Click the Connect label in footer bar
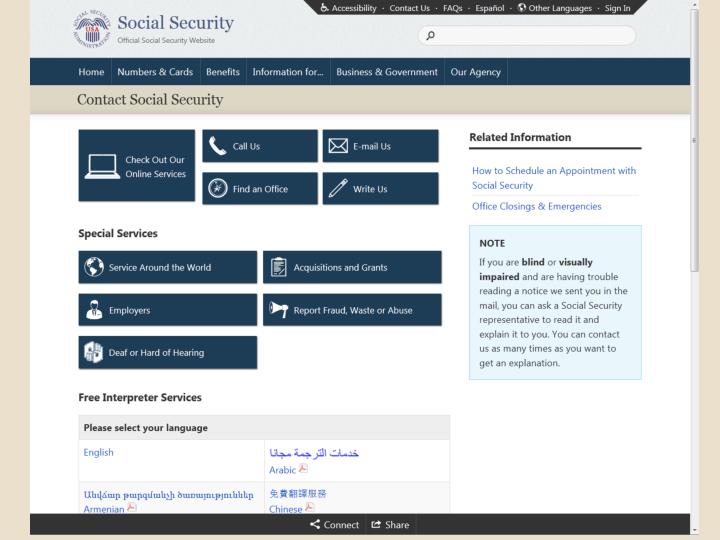The height and width of the screenshot is (540, 720). 341,524
